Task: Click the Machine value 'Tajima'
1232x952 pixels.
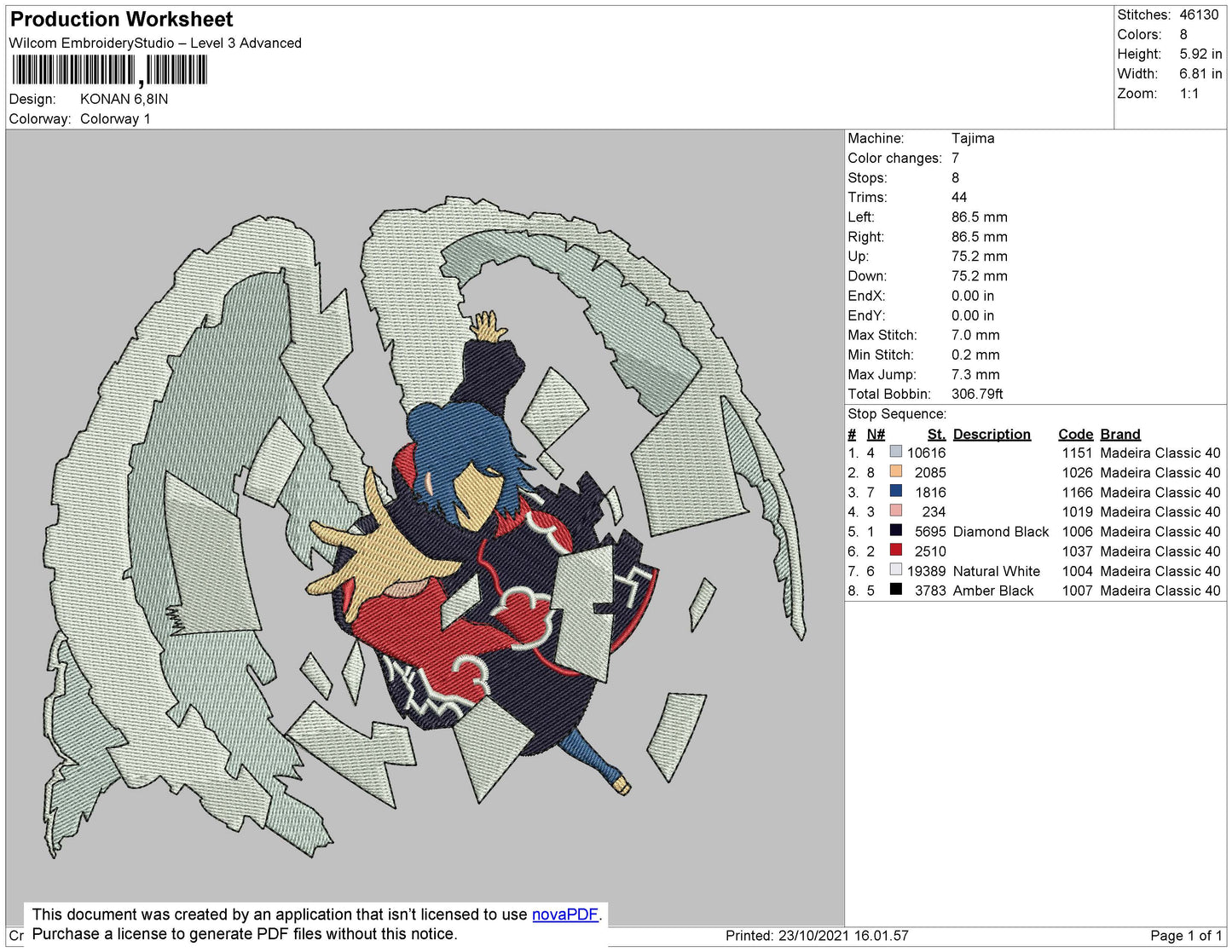Action: pos(973,138)
